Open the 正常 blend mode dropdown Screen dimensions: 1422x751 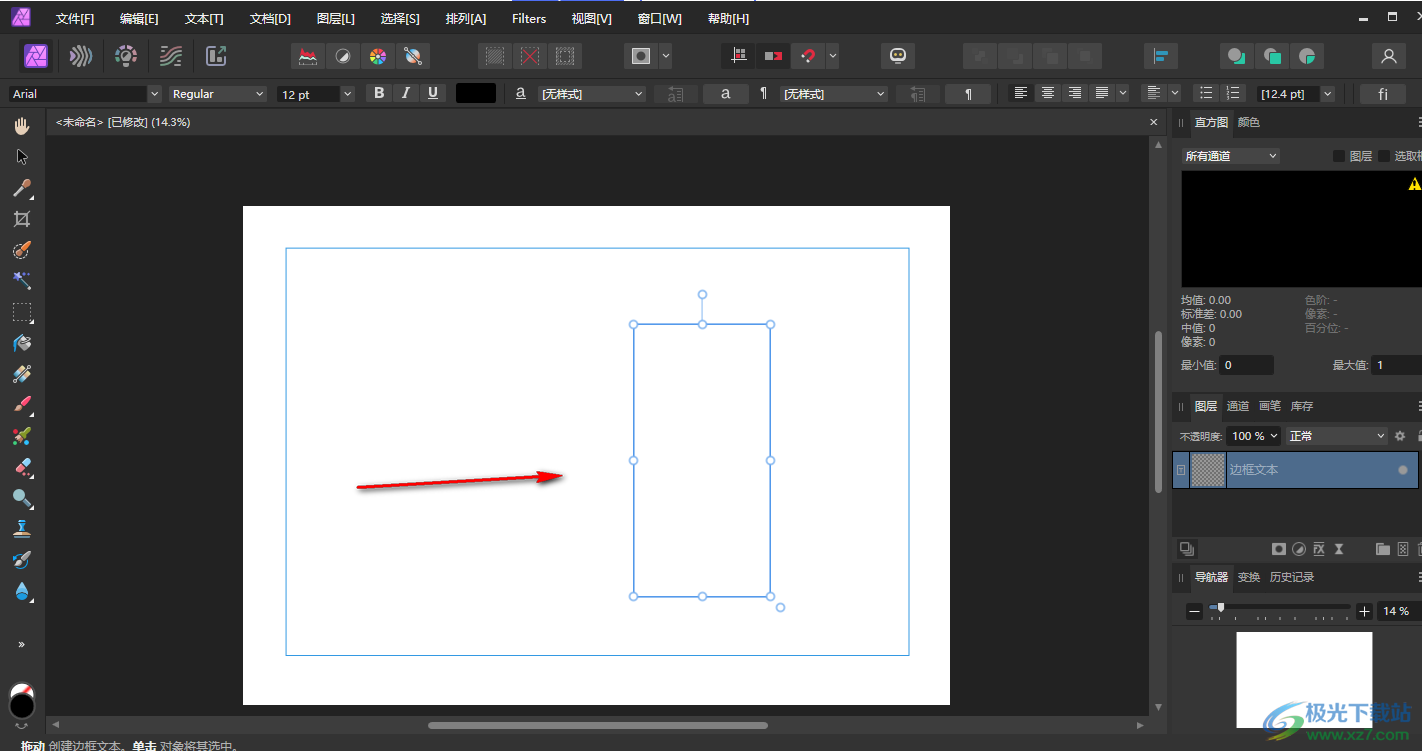point(1337,436)
